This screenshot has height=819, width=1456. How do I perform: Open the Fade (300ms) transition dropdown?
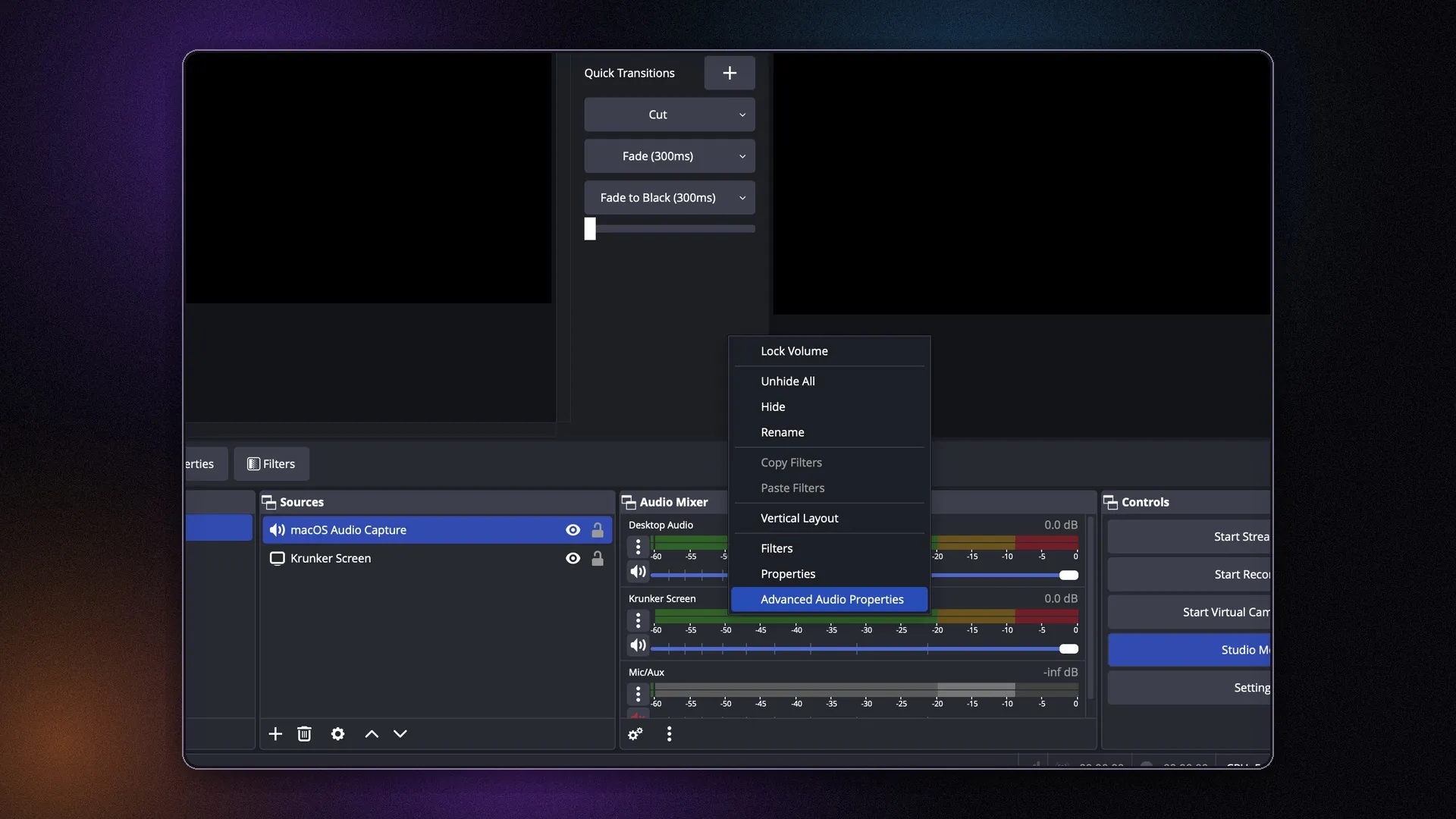pos(669,156)
